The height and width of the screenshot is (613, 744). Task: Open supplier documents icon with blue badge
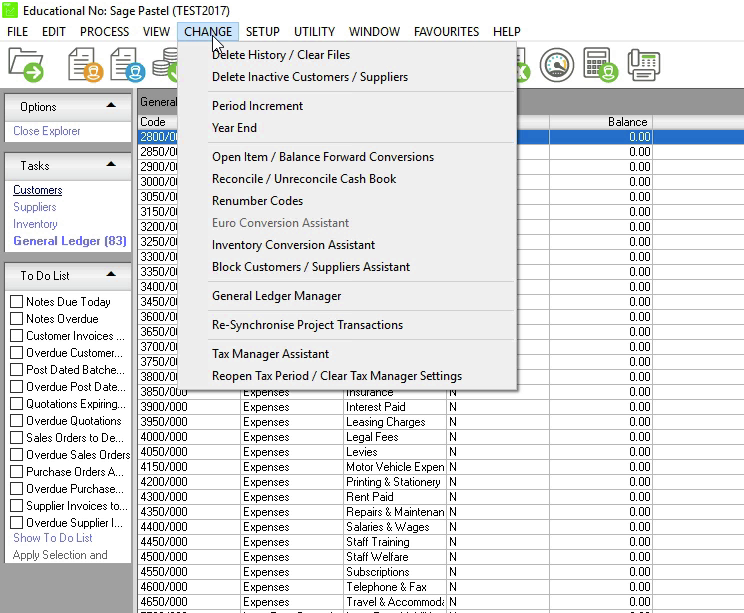coord(127,66)
